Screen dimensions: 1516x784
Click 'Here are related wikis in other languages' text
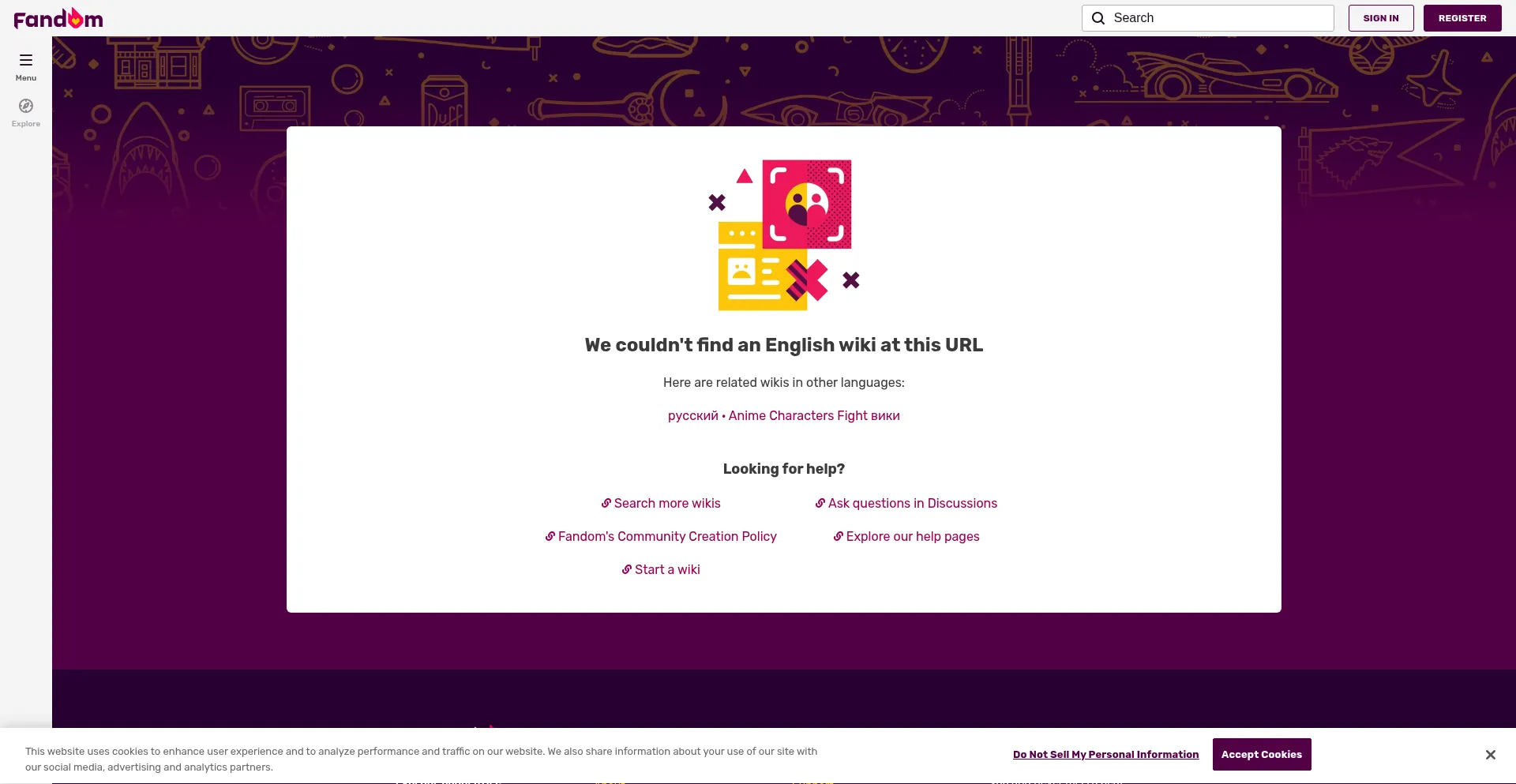(x=784, y=383)
